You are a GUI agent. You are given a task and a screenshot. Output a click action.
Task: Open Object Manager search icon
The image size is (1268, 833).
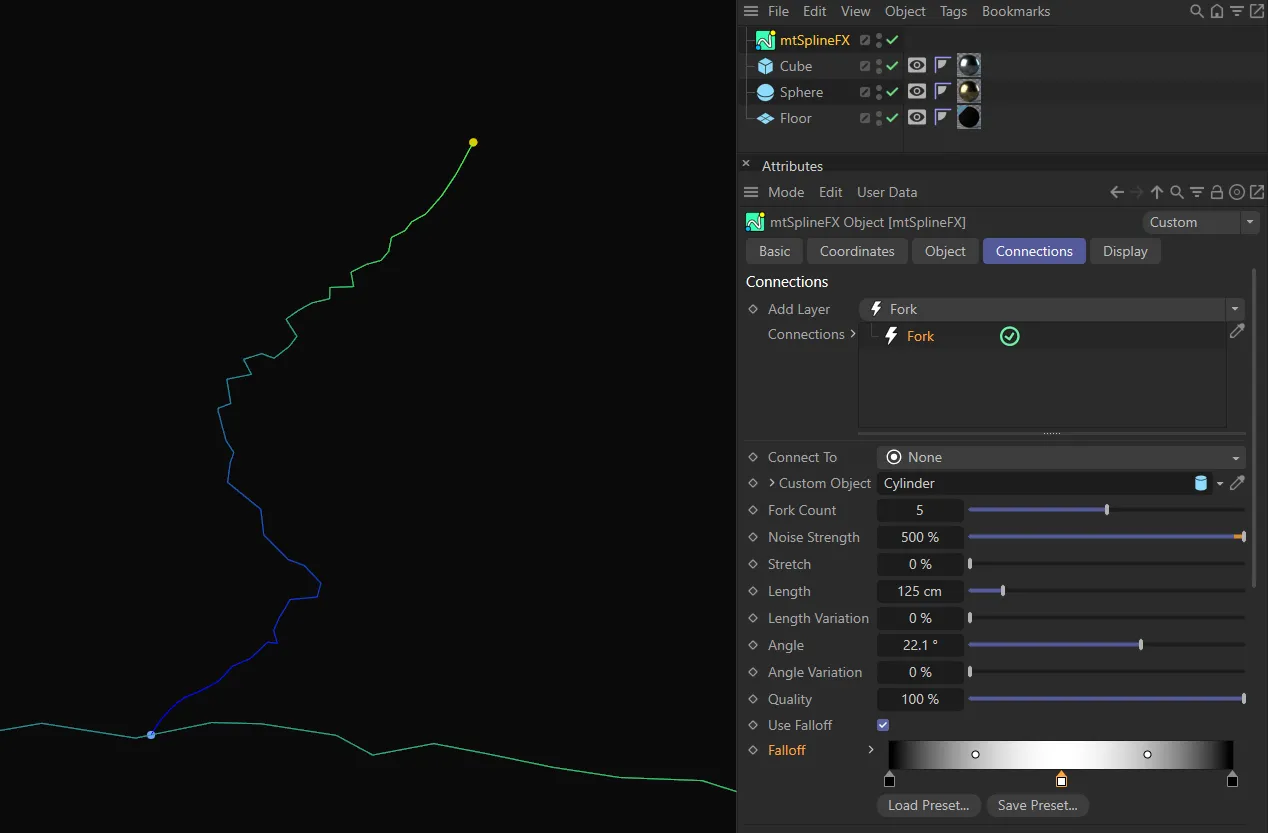point(1196,12)
